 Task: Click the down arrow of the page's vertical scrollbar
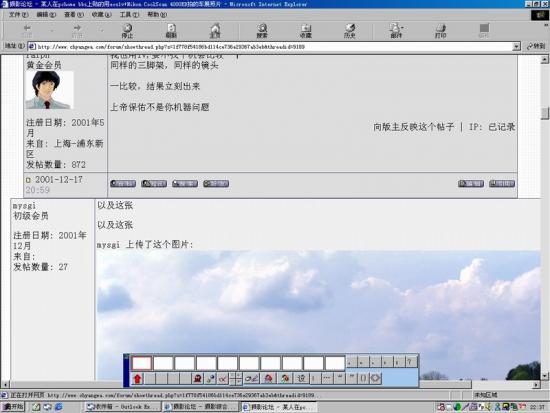point(545,376)
